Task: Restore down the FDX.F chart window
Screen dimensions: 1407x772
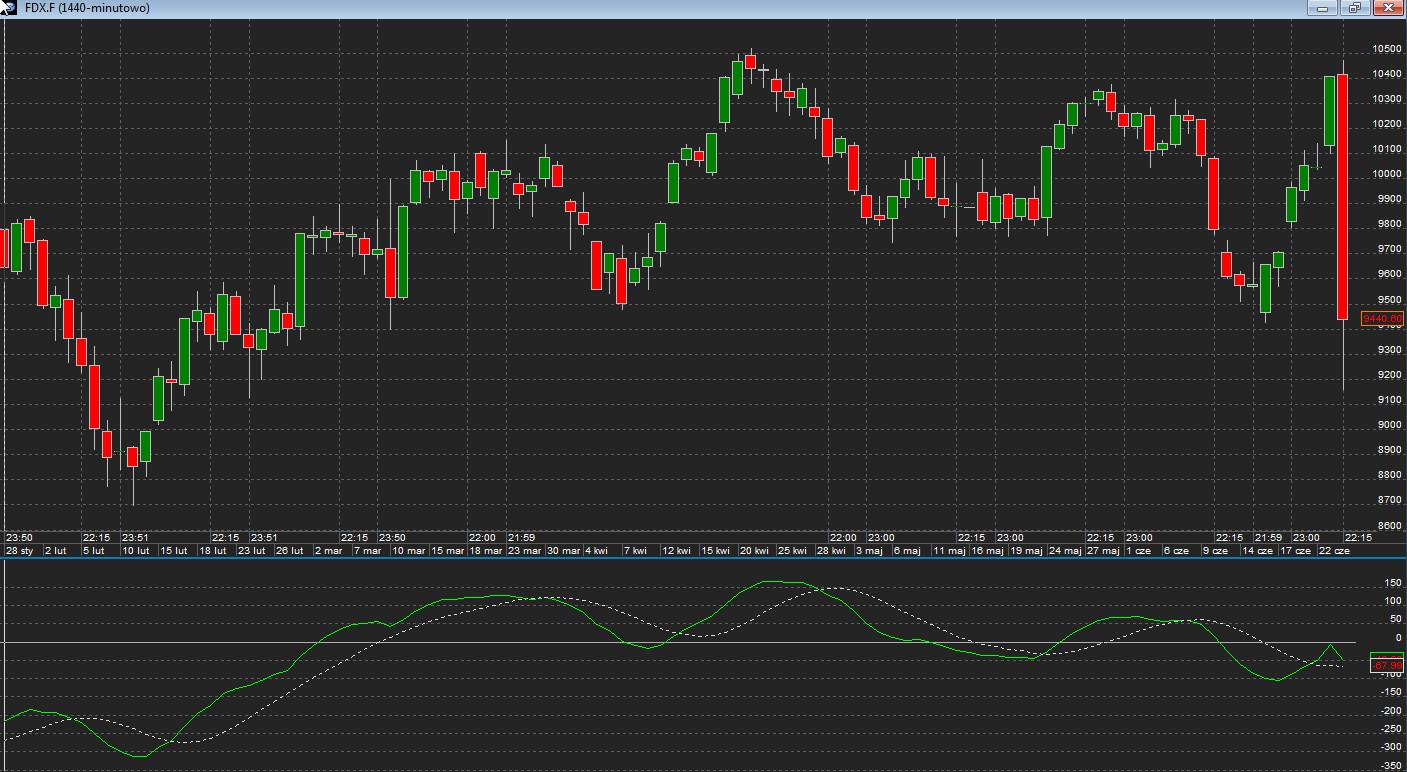Action: click(1355, 8)
